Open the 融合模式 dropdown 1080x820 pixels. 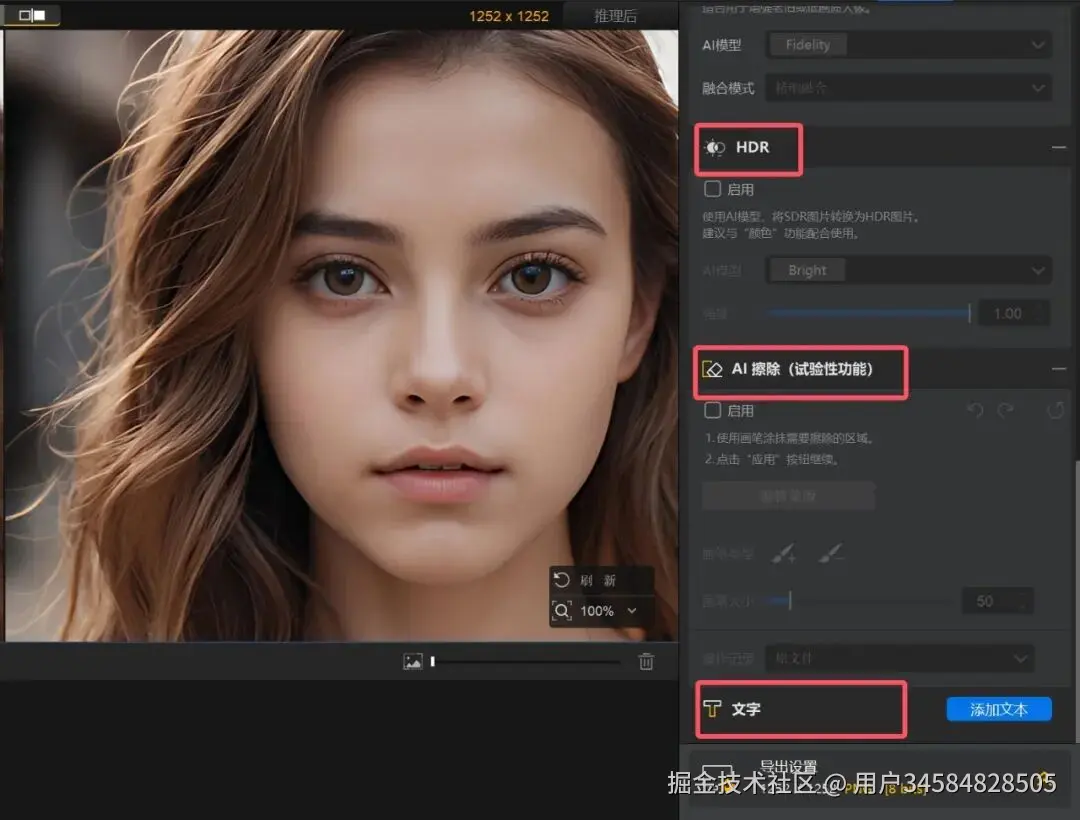(908, 88)
